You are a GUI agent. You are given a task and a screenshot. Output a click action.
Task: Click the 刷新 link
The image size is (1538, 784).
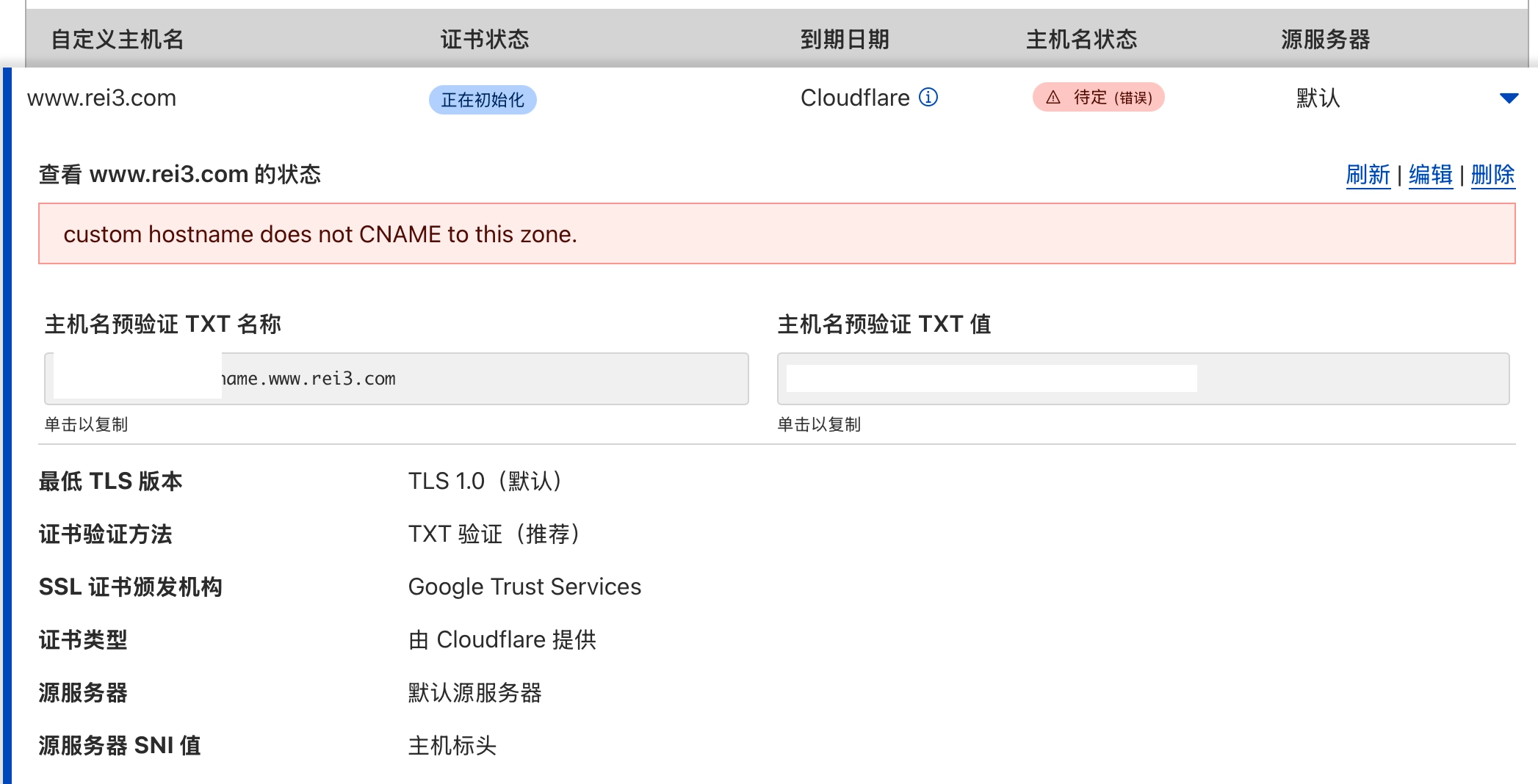pyautogui.click(x=1368, y=175)
